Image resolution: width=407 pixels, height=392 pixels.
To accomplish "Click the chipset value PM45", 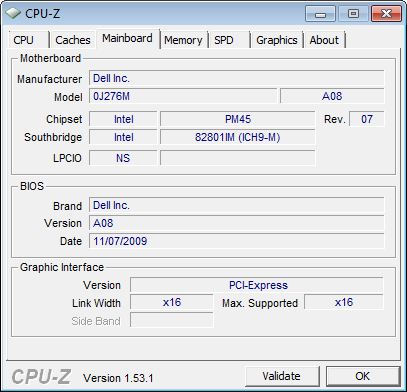I will pyautogui.click(x=238, y=119).
